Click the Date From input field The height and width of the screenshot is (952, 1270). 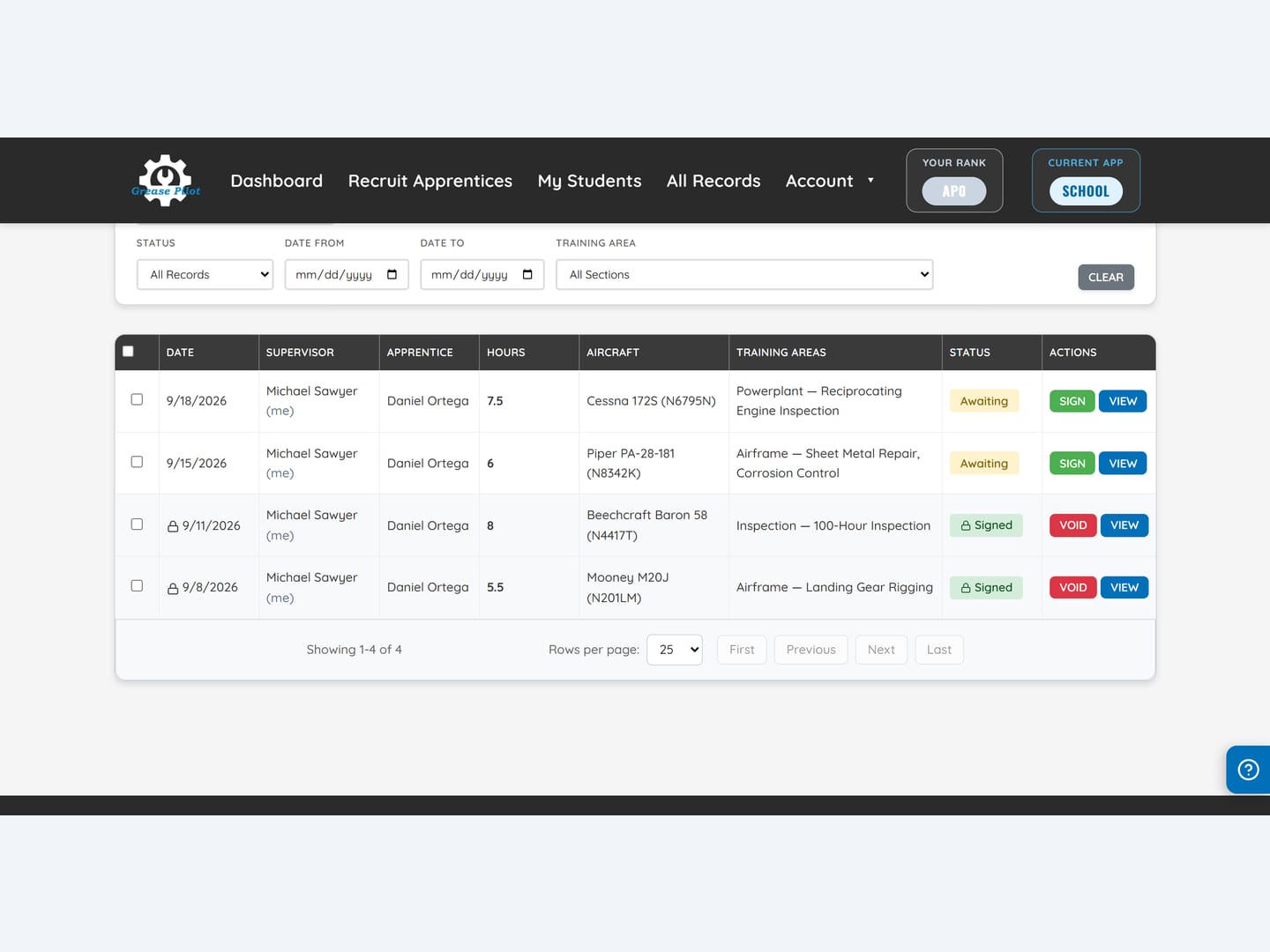tap(347, 274)
